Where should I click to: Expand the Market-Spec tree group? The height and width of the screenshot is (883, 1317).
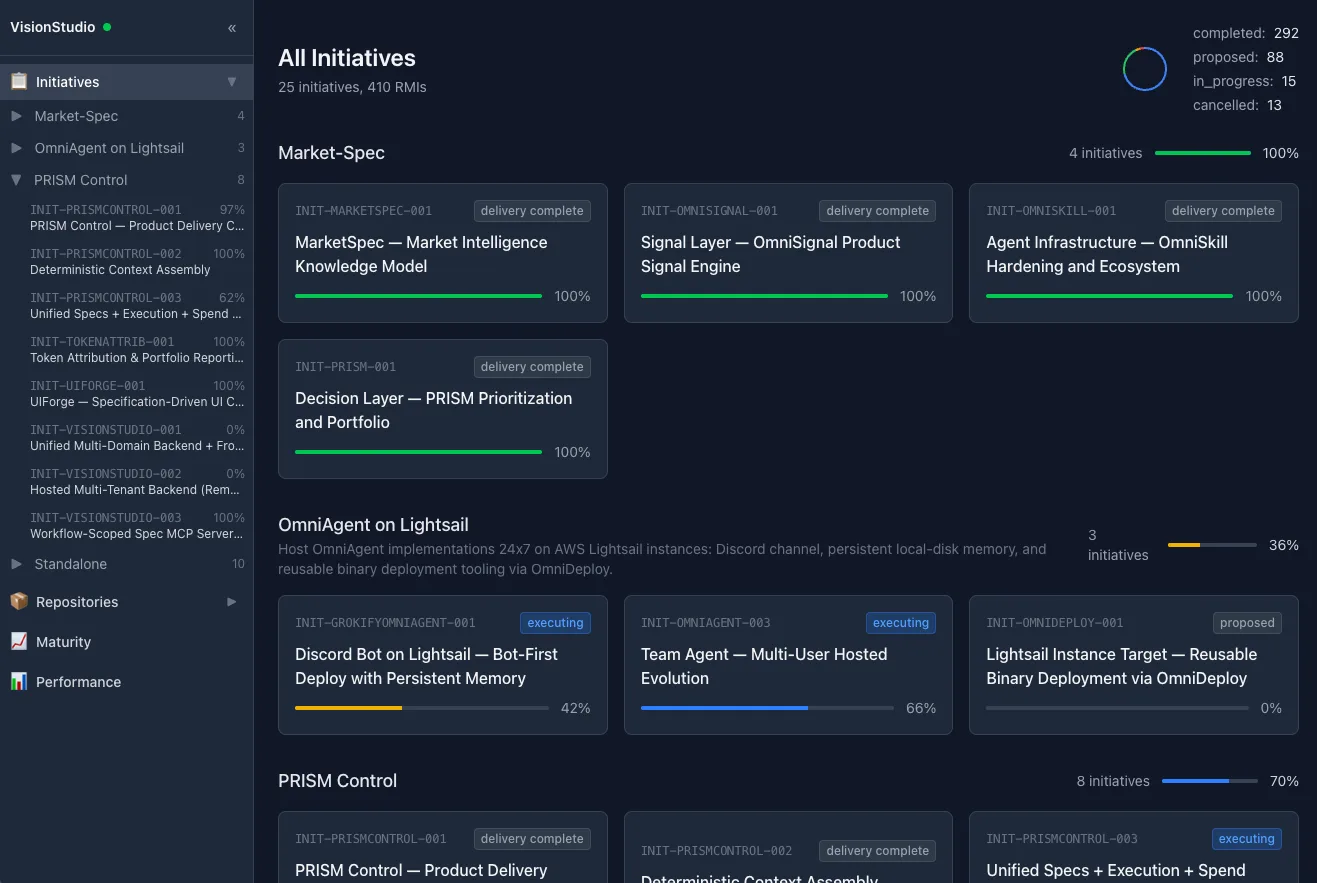pos(16,116)
